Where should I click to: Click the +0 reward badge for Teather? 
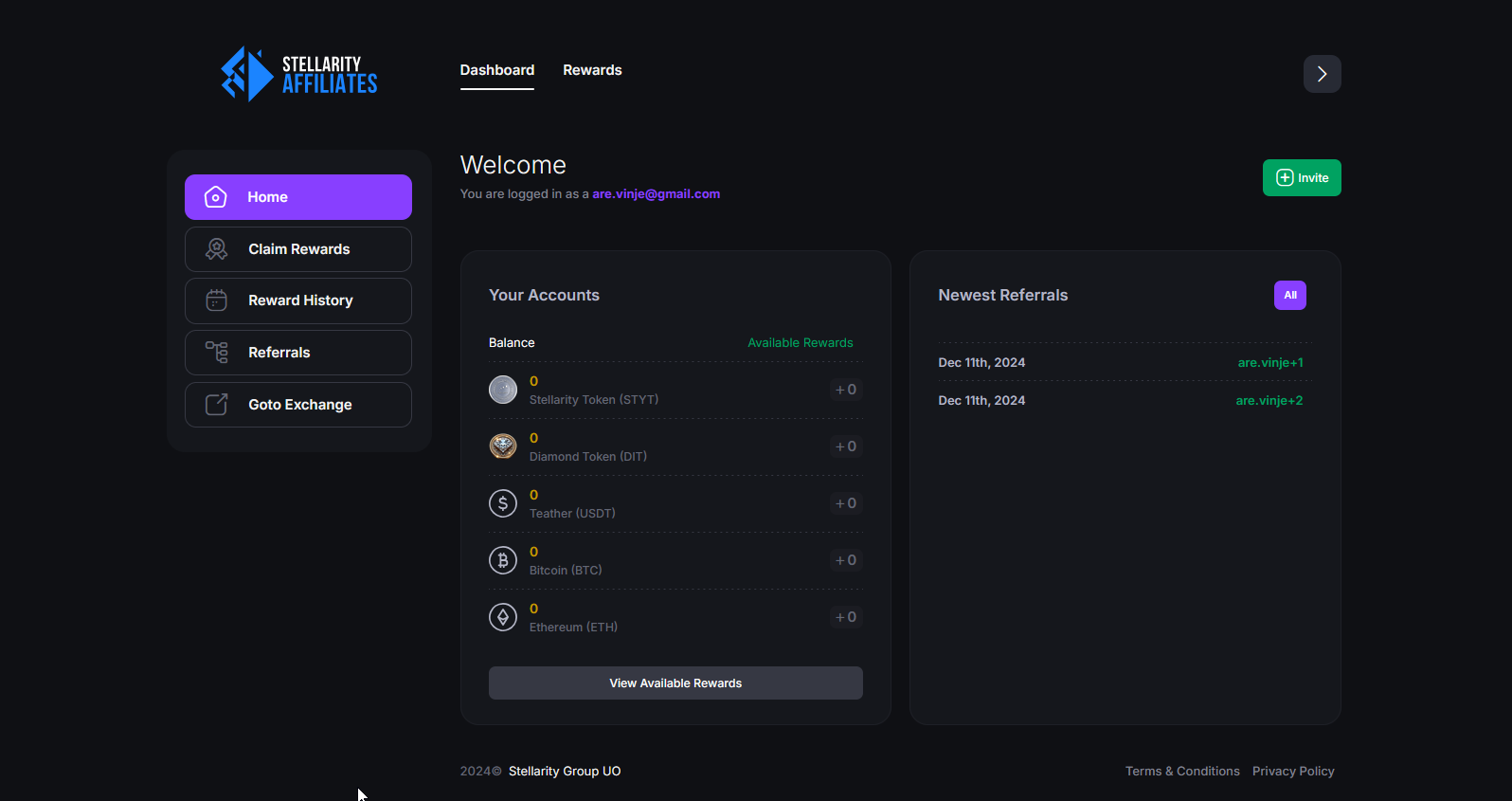(846, 503)
